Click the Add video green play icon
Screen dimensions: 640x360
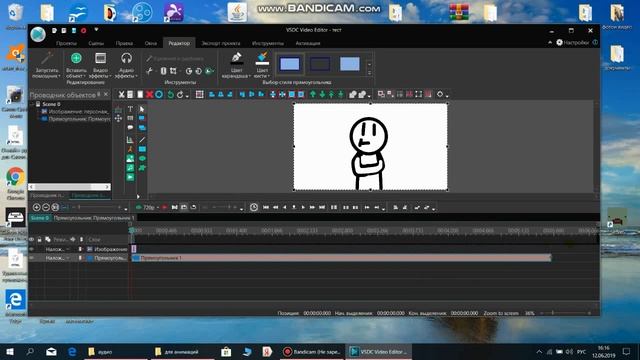[130, 177]
